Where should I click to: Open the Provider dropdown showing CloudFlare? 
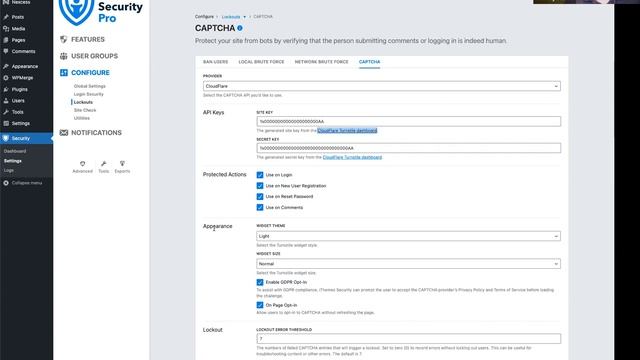point(382,86)
